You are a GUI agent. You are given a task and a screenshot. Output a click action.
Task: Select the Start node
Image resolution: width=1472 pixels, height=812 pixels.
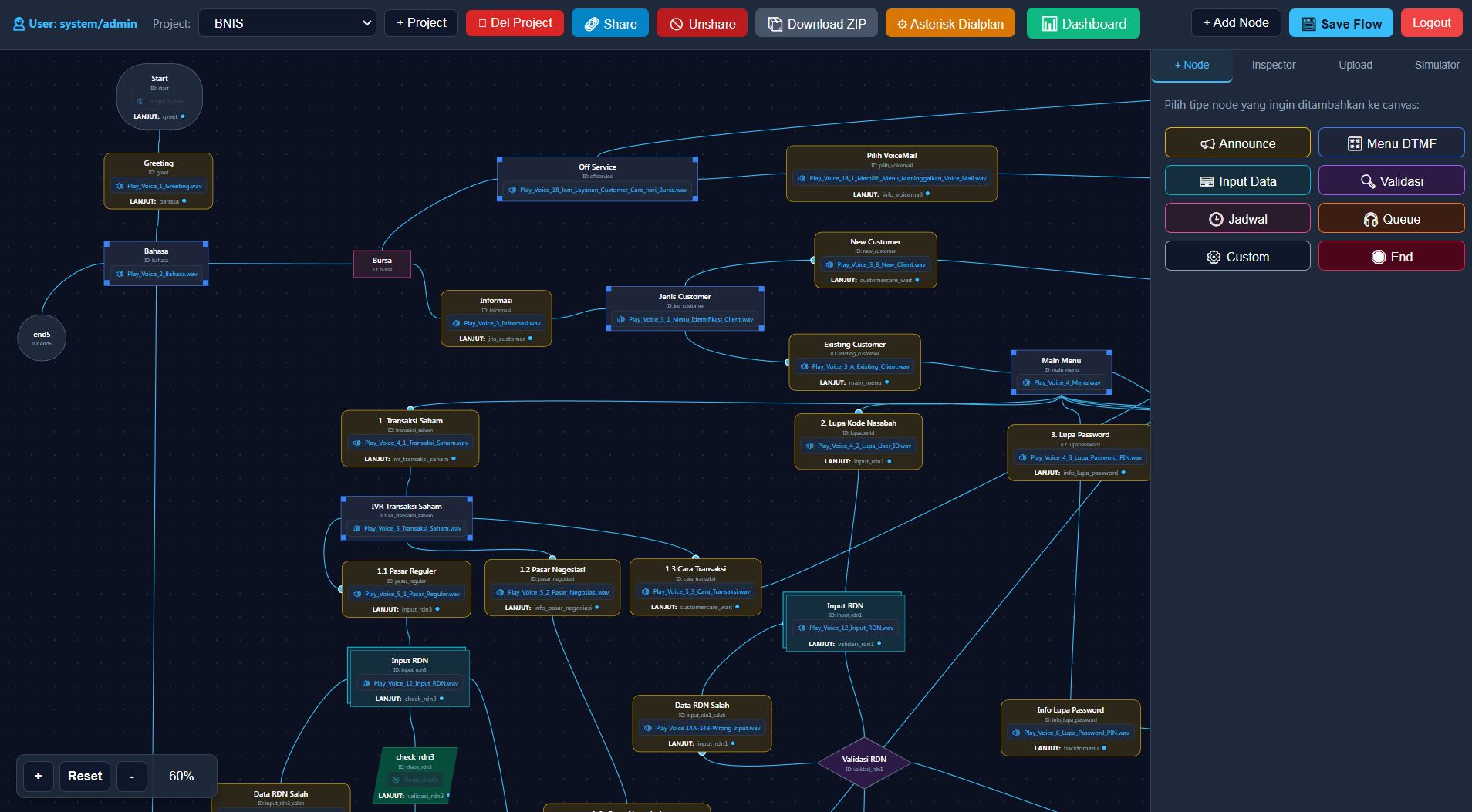[x=160, y=96]
